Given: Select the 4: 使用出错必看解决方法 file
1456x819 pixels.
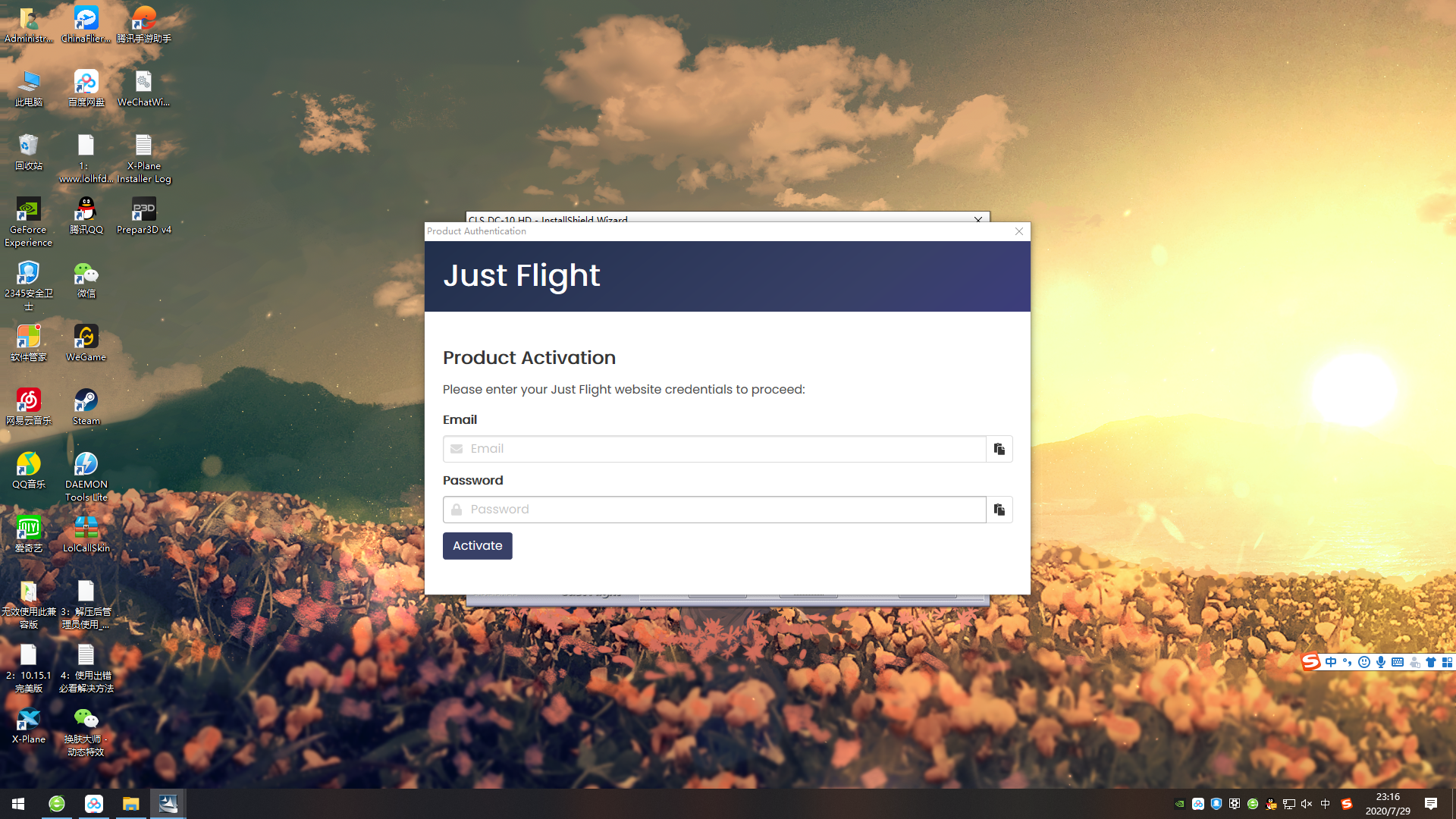Looking at the screenshot, I should [x=86, y=667].
